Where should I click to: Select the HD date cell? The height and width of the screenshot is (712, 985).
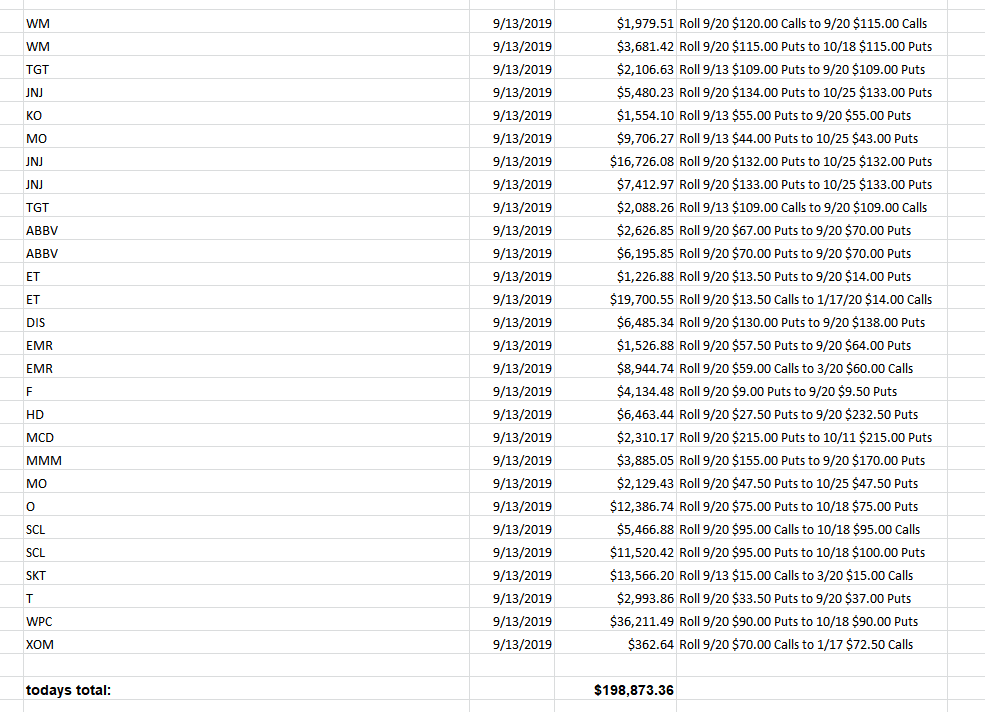[512, 414]
